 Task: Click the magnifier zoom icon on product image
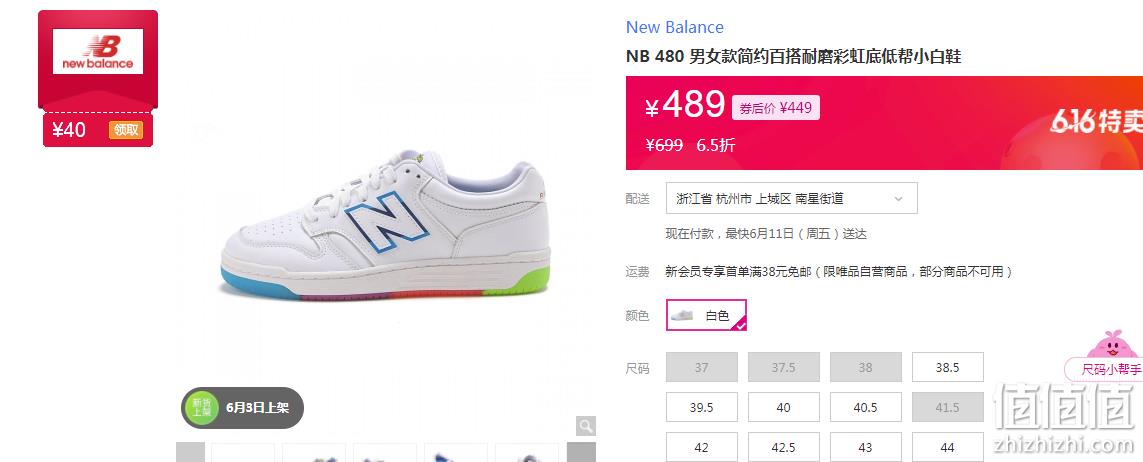586,426
